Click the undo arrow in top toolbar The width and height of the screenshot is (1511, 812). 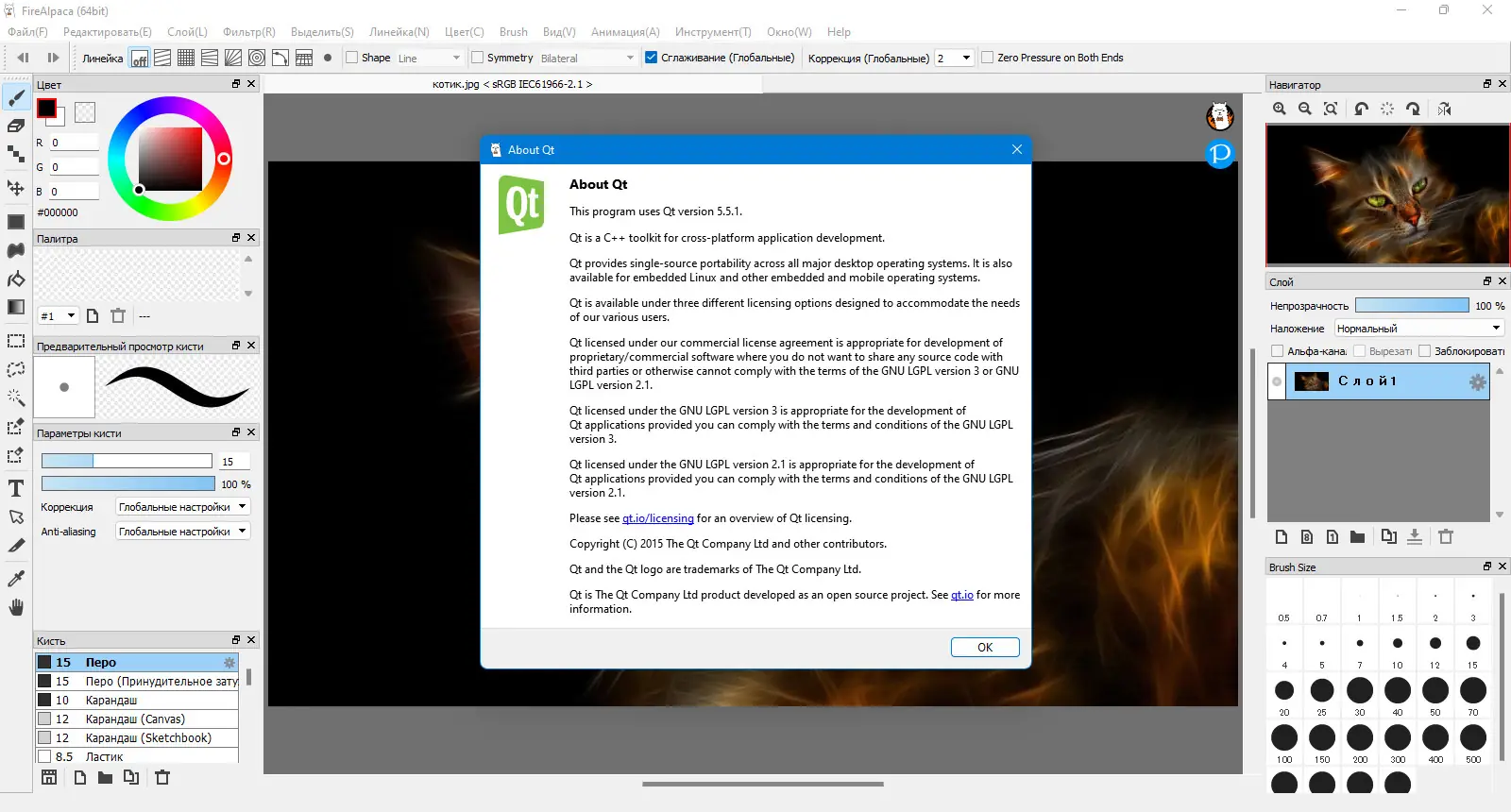[x=24, y=58]
